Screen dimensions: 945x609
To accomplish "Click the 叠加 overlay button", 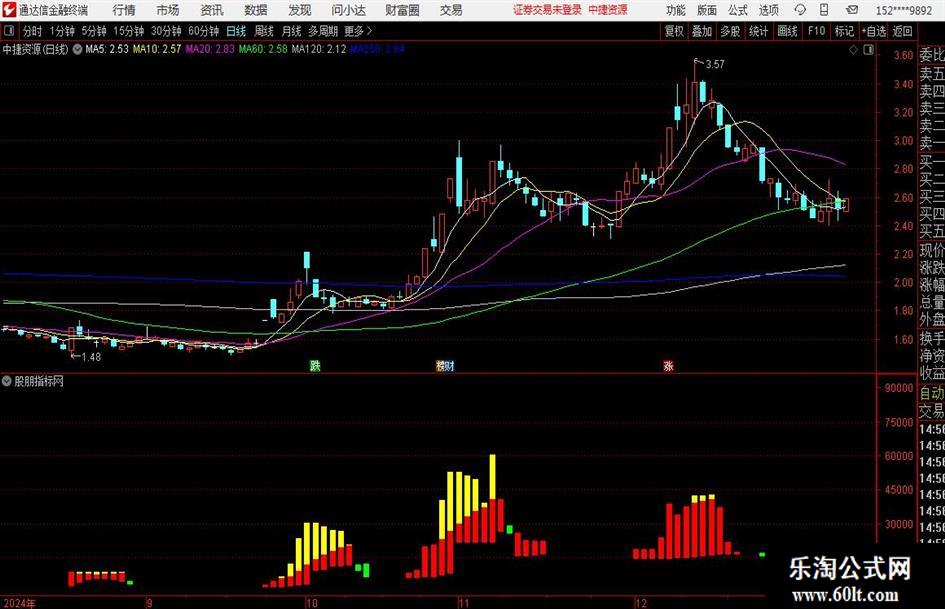I will (702, 31).
